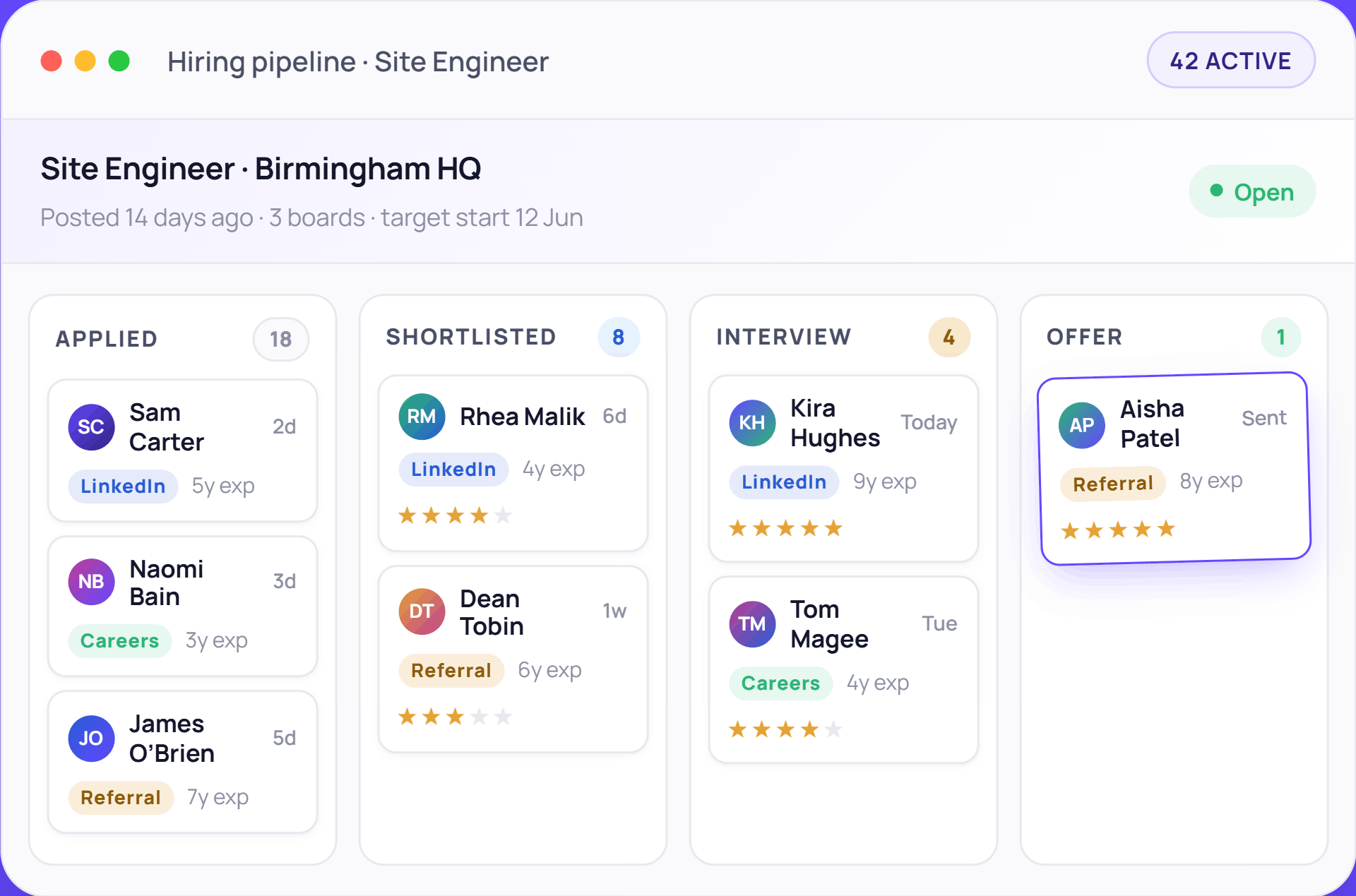Click Kira Hughes' star rating

(x=785, y=528)
